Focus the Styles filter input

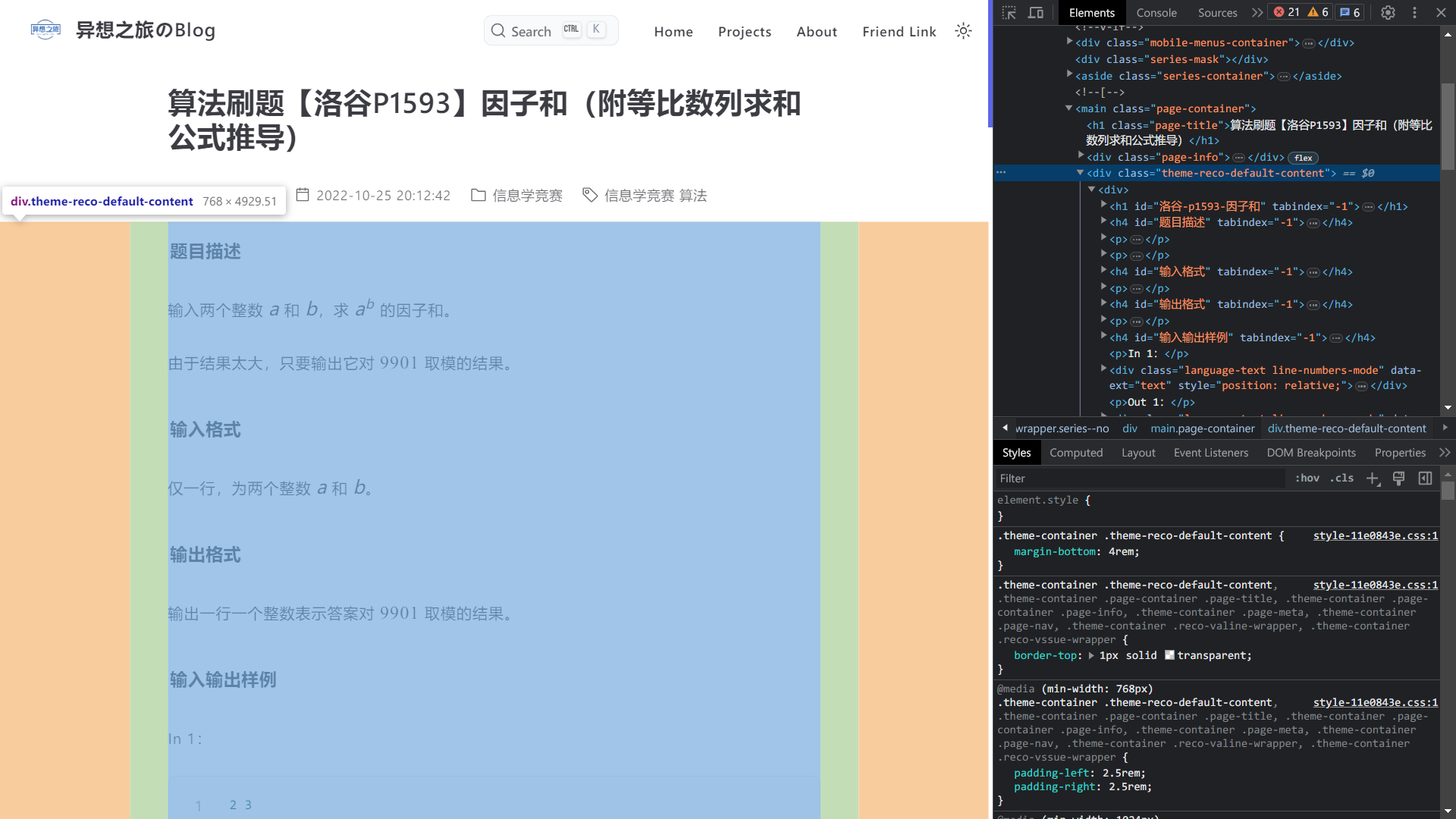click(1137, 479)
